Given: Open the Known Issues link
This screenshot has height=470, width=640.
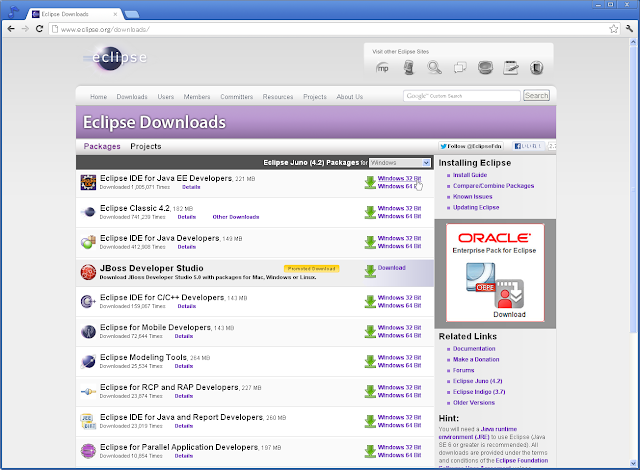Looking at the screenshot, I should (473, 197).
